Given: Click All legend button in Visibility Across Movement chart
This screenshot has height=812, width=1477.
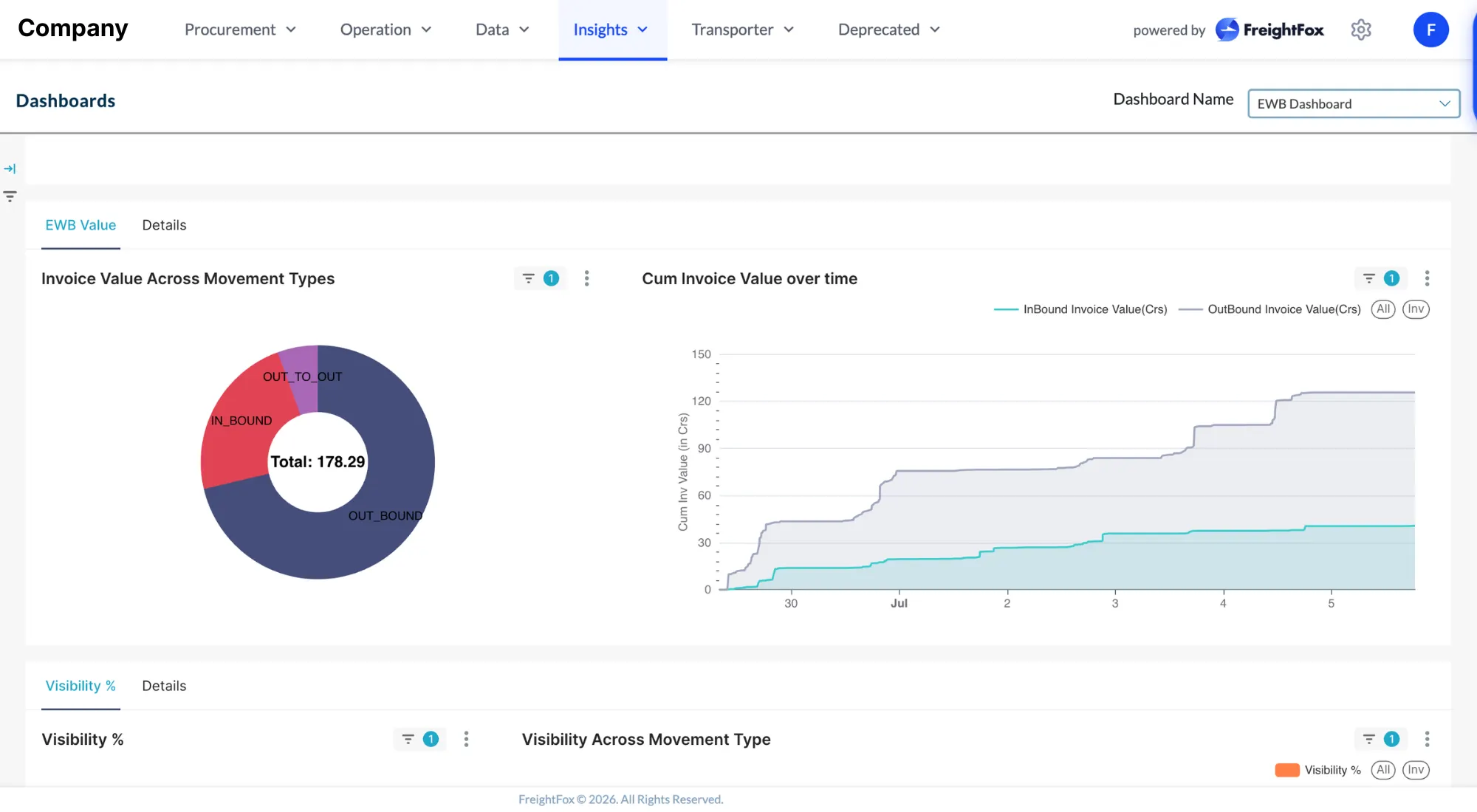Looking at the screenshot, I should coord(1383,770).
